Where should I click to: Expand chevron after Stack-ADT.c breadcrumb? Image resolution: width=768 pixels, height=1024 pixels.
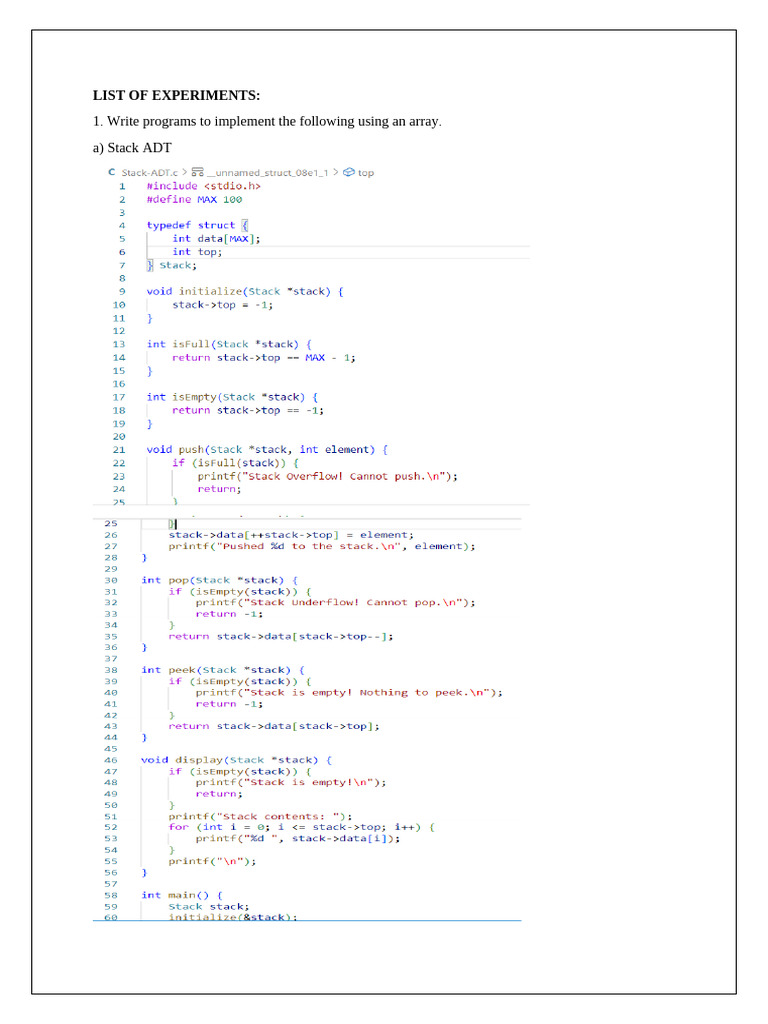(x=184, y=172)
